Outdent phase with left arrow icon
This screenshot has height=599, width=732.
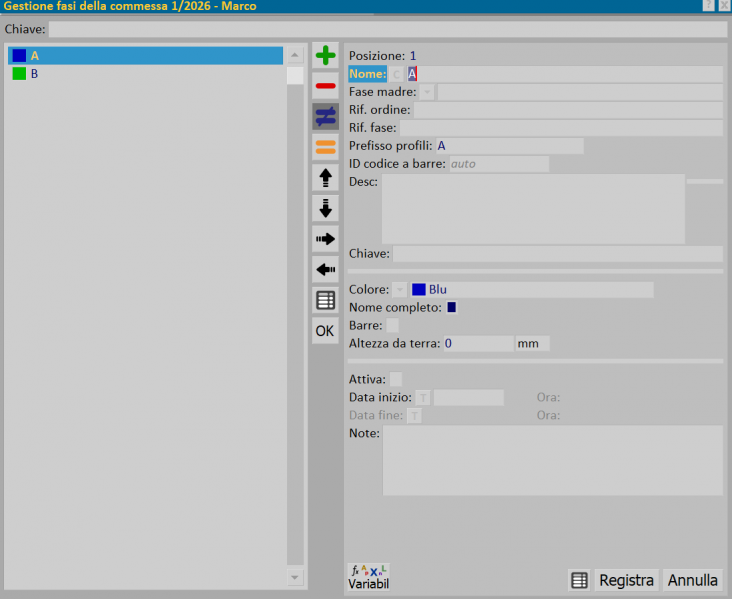325,269
